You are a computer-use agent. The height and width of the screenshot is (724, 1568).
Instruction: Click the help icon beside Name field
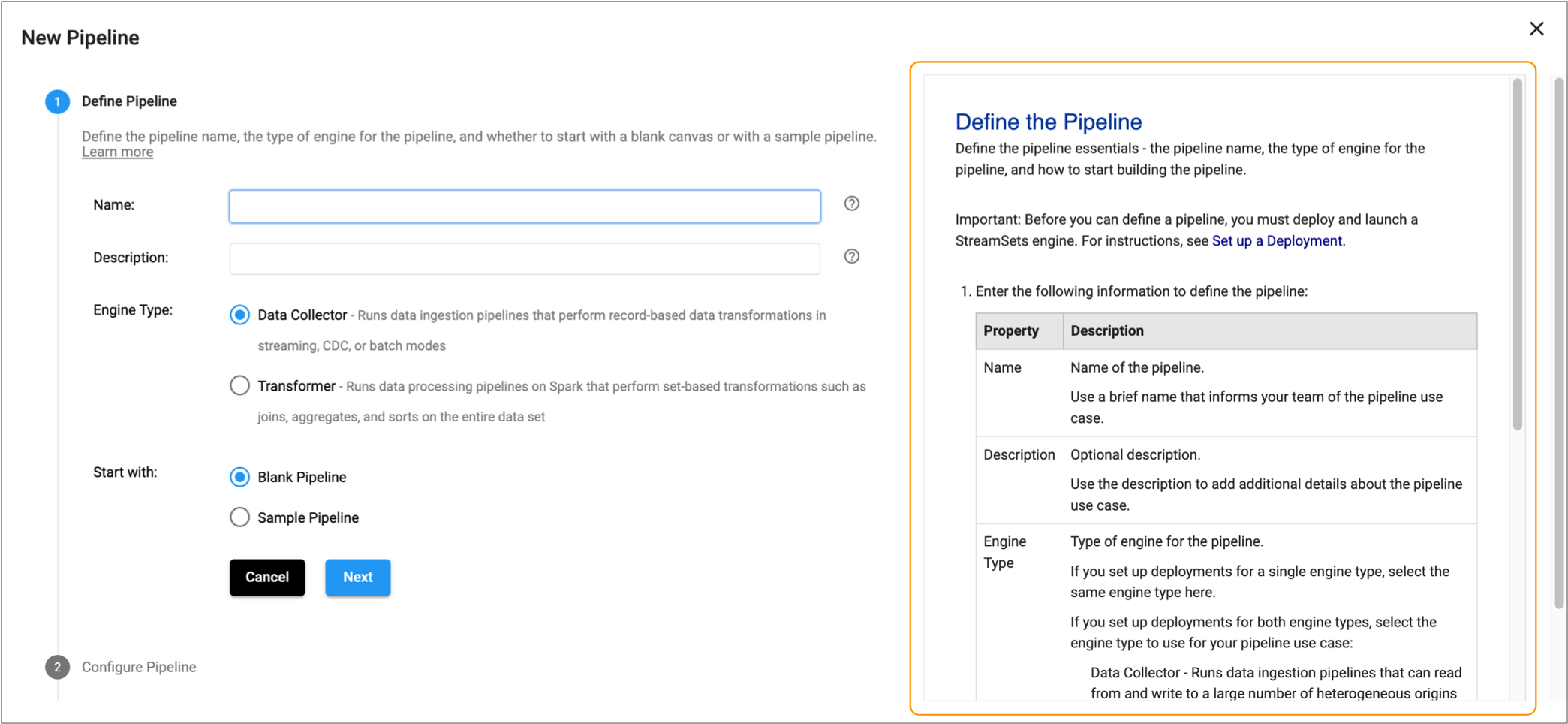pyautogui.click(x=851, y=204)
